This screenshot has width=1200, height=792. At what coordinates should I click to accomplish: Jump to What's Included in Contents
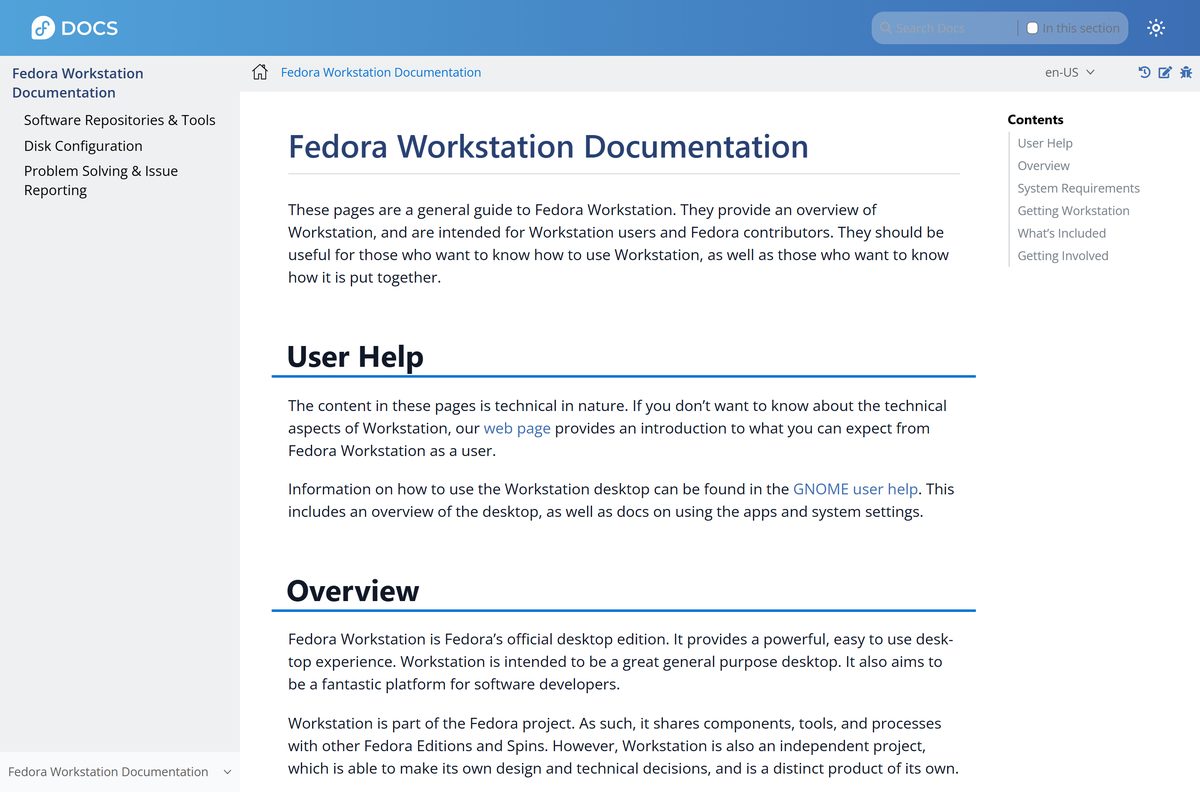click(x=1061, y=233)
